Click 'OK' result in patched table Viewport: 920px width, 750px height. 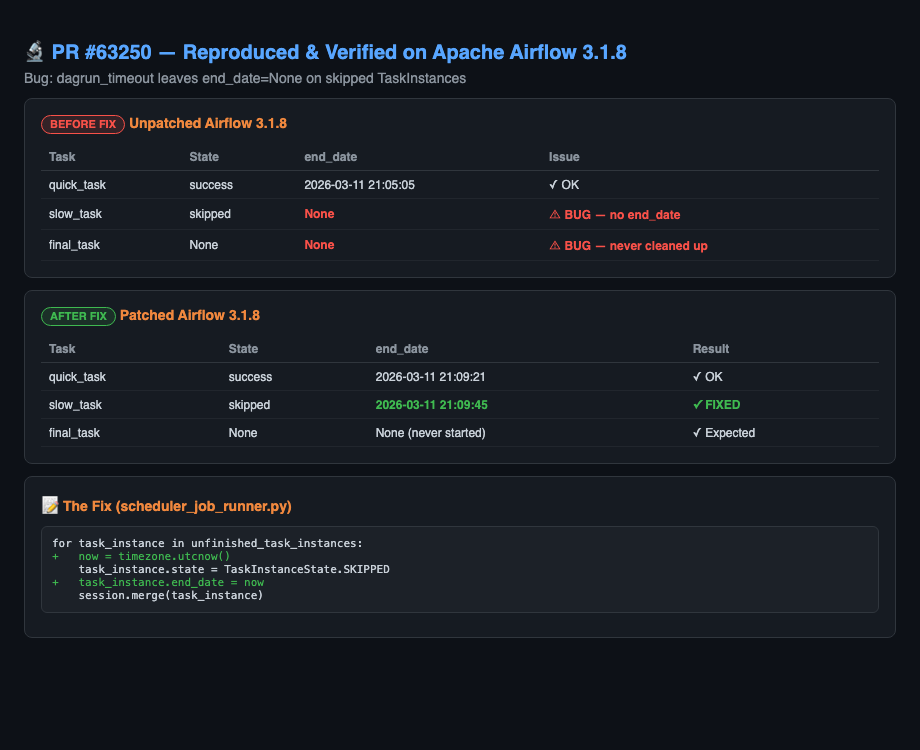click(708, 377)
